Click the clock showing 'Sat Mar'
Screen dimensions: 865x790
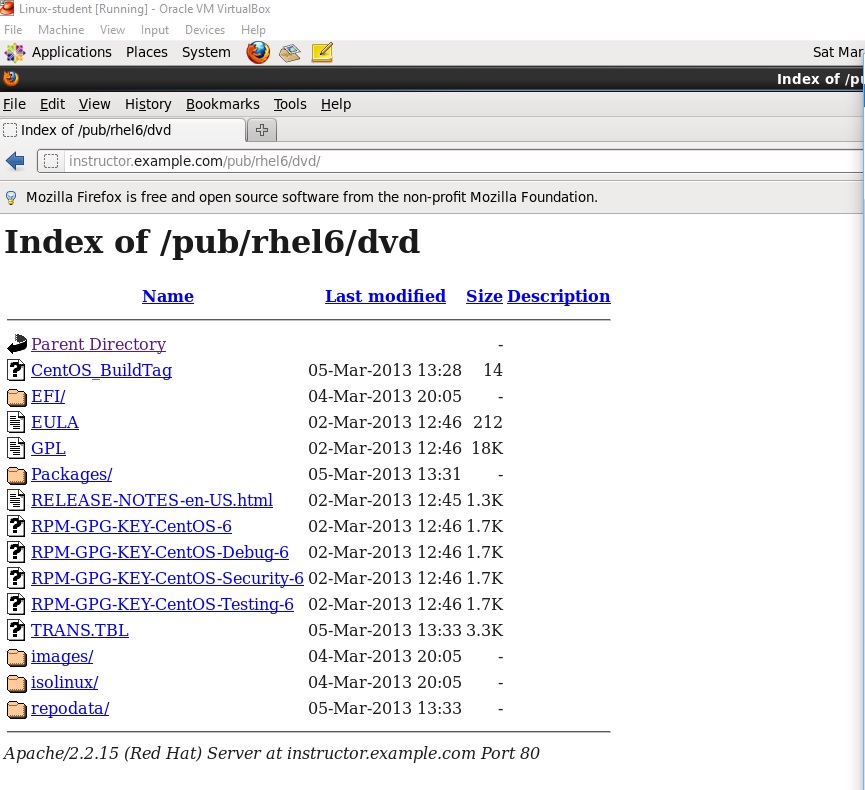pyautogui.click(x=838, y=52)
